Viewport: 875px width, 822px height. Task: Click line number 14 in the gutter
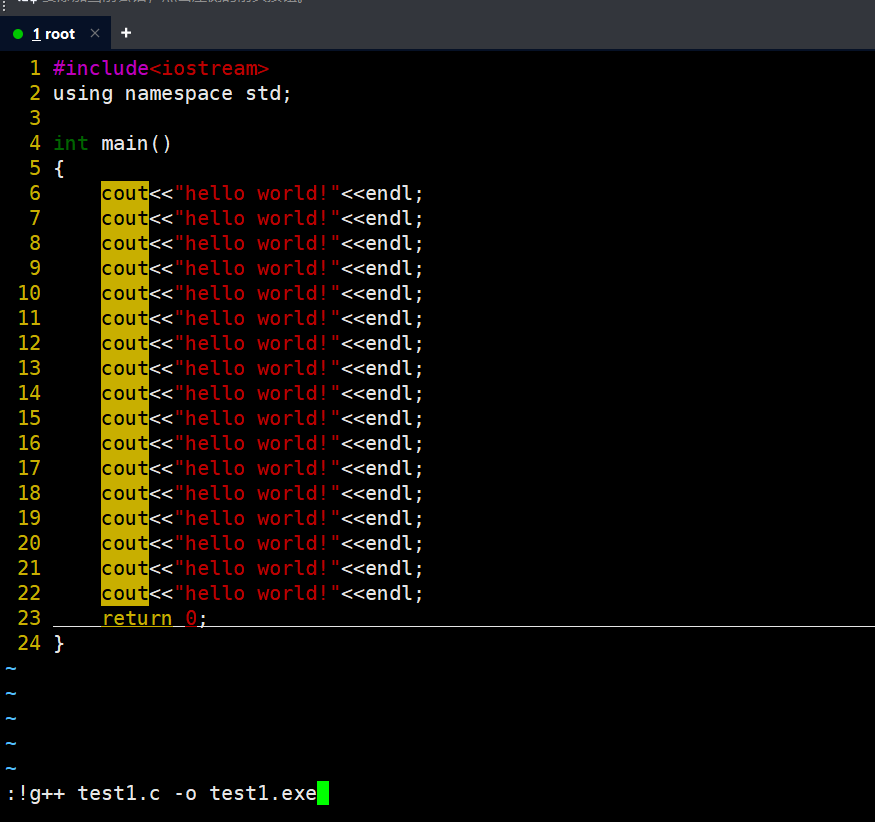[29, 393]
